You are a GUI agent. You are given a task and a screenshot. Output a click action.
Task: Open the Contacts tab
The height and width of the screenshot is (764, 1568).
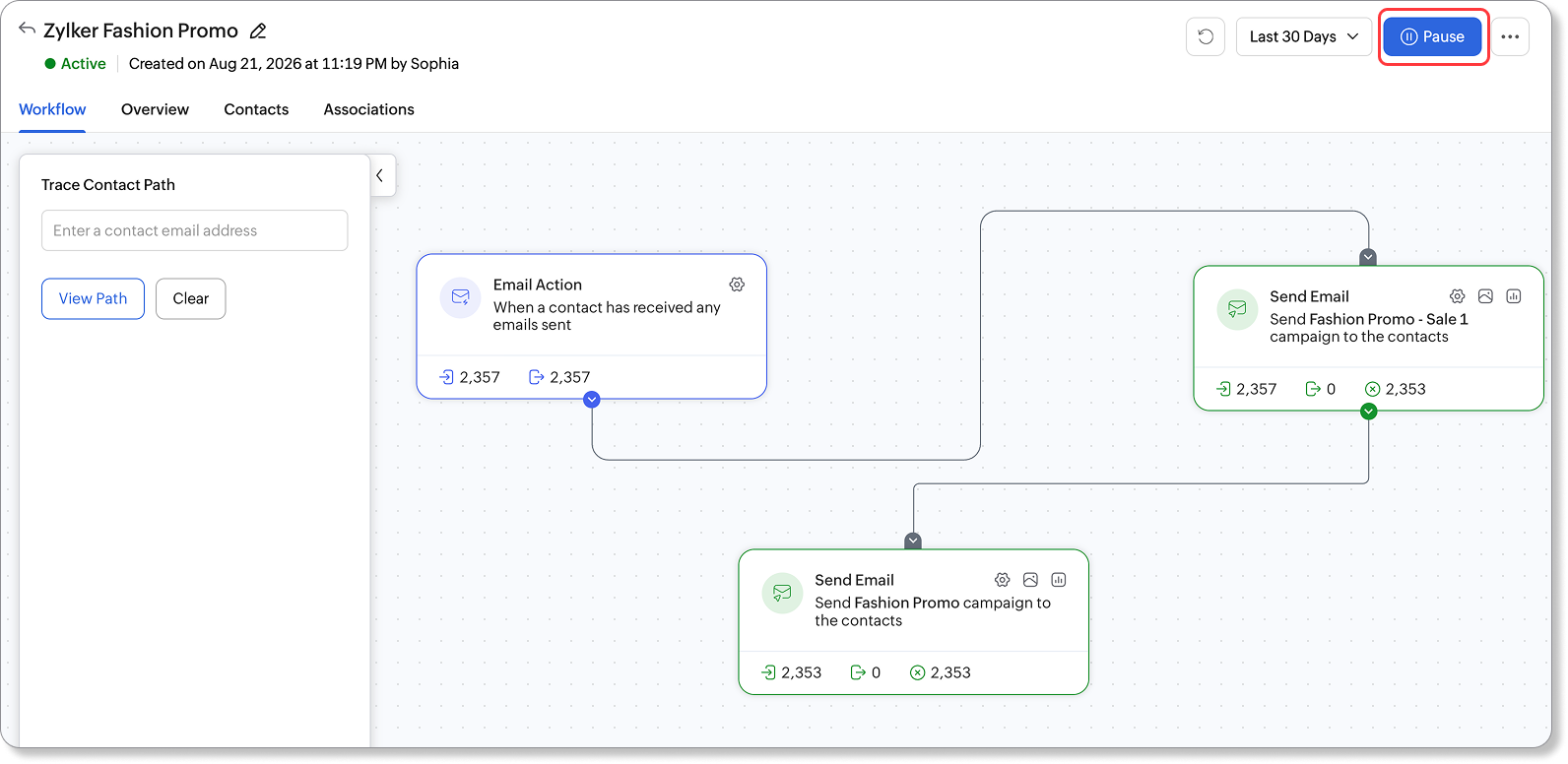256,109
